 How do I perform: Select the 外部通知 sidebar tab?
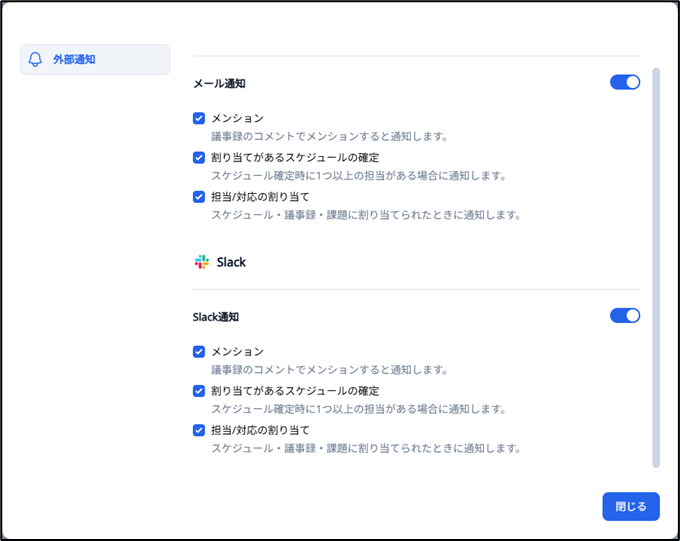pos(95,60)
